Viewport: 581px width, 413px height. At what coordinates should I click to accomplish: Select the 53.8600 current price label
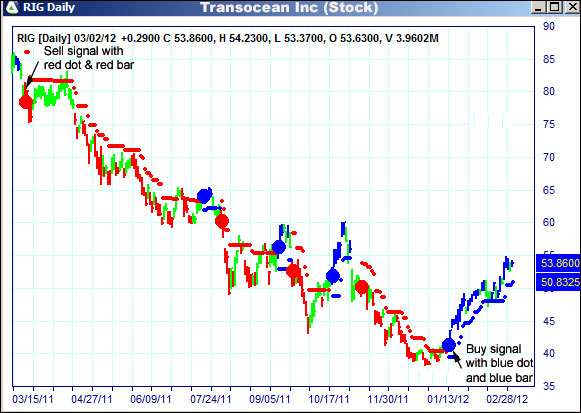tap(558, 263)
